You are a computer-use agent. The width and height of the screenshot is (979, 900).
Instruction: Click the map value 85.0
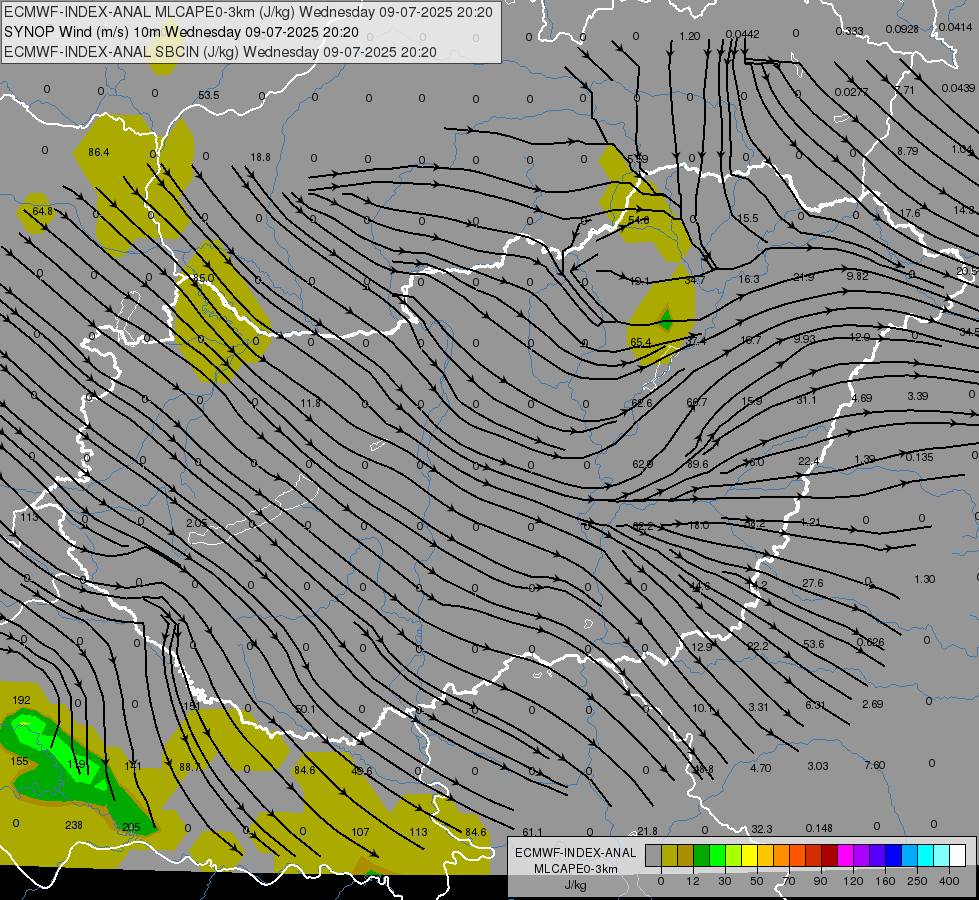(x=204, y=277)
